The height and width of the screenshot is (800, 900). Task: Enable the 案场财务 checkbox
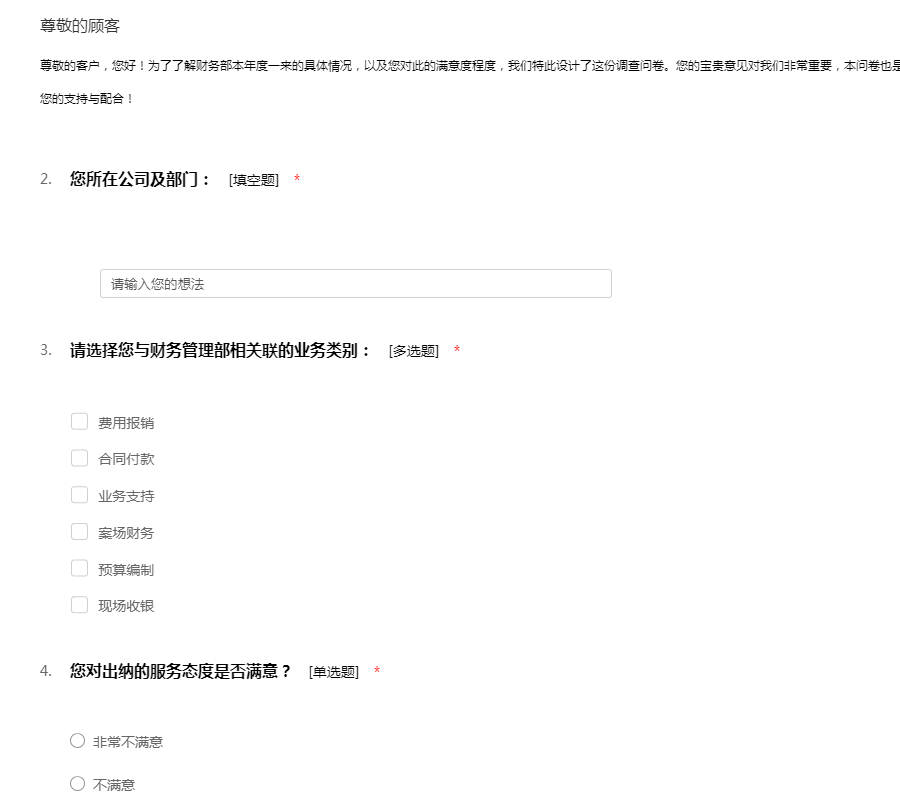tap(80, 532)
